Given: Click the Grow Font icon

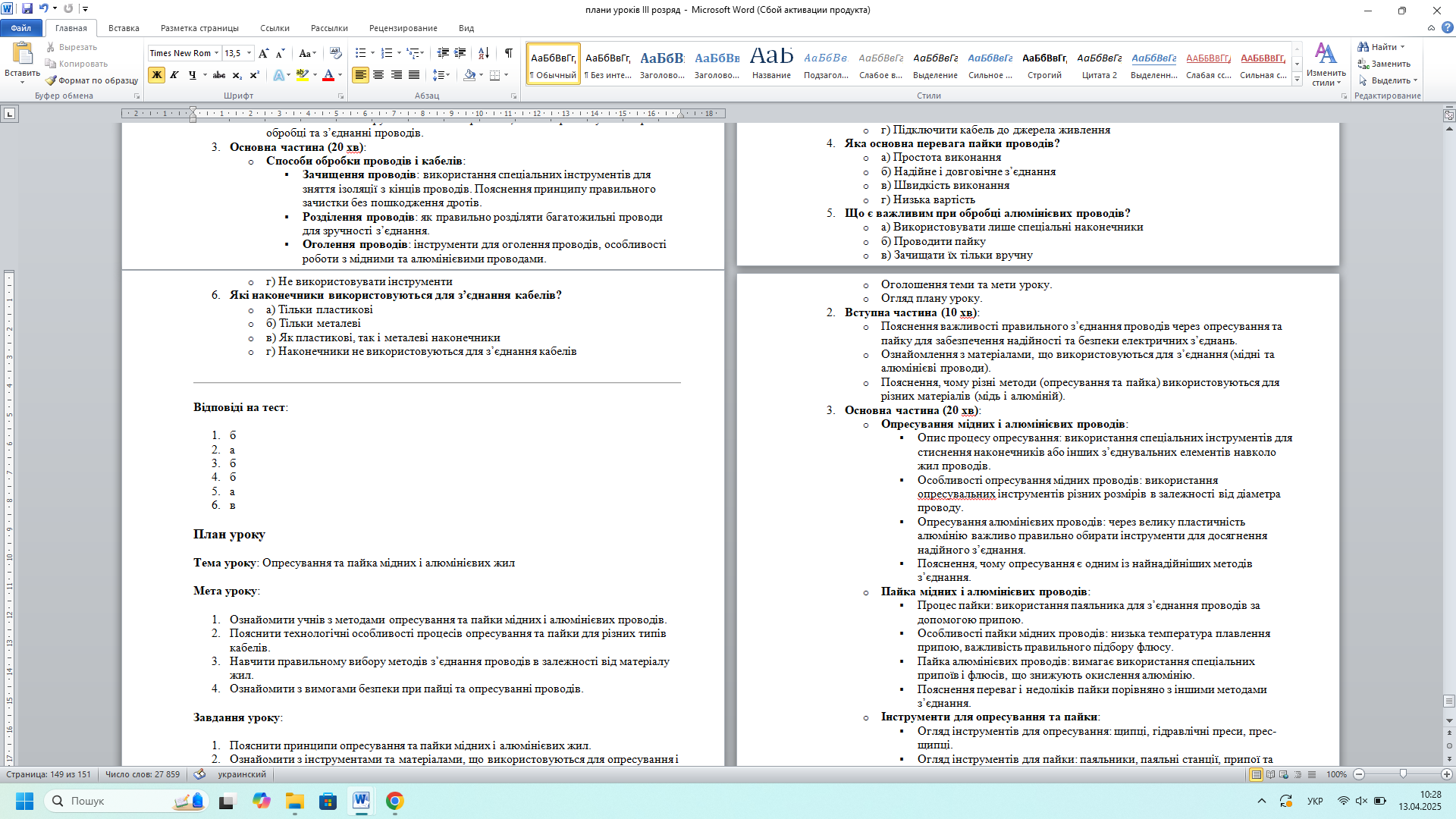Looking at the screenshot, I should (x=263, y=53).
